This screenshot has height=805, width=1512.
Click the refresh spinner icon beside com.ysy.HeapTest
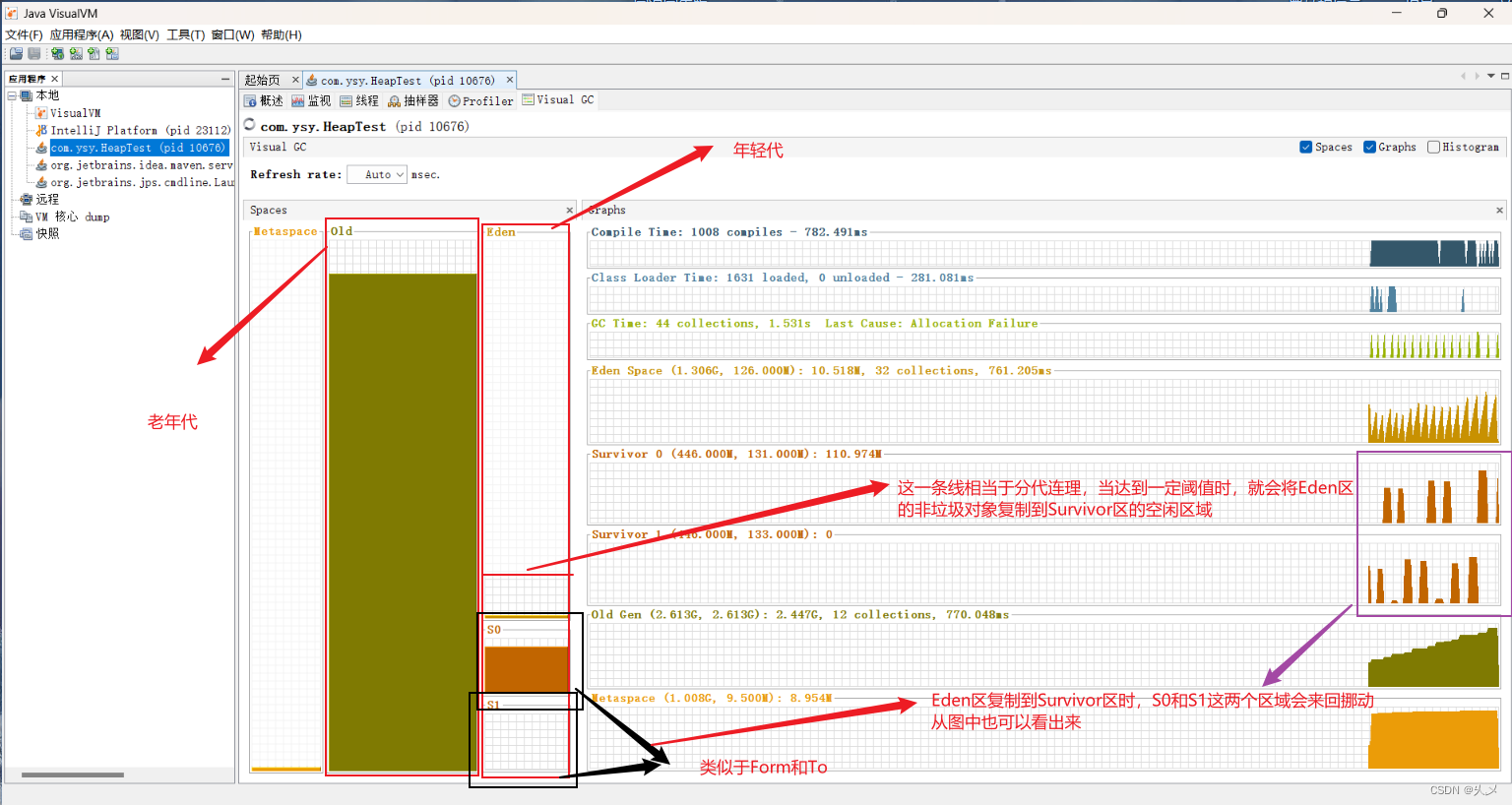coord(250,125)
